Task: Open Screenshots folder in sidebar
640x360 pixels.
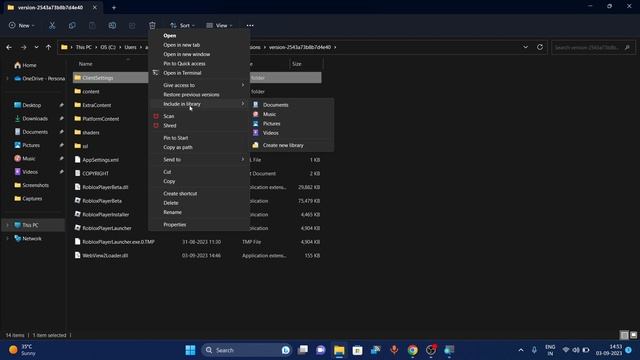Action: 31,185
